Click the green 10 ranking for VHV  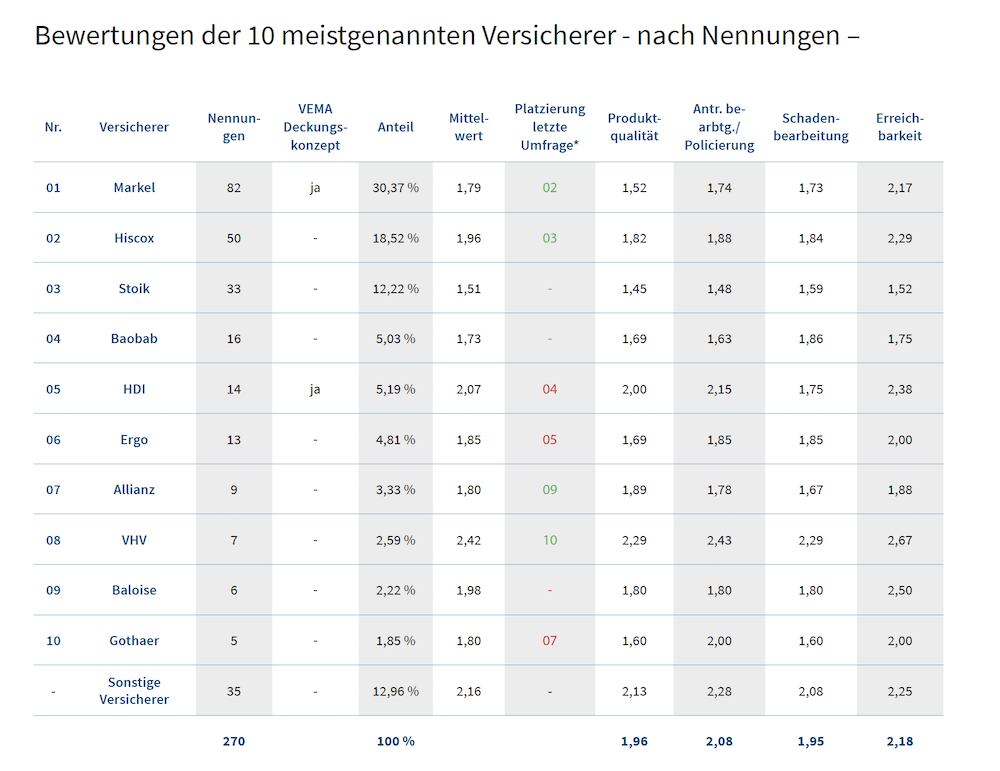pyautogui.click(x=549, y=540)
